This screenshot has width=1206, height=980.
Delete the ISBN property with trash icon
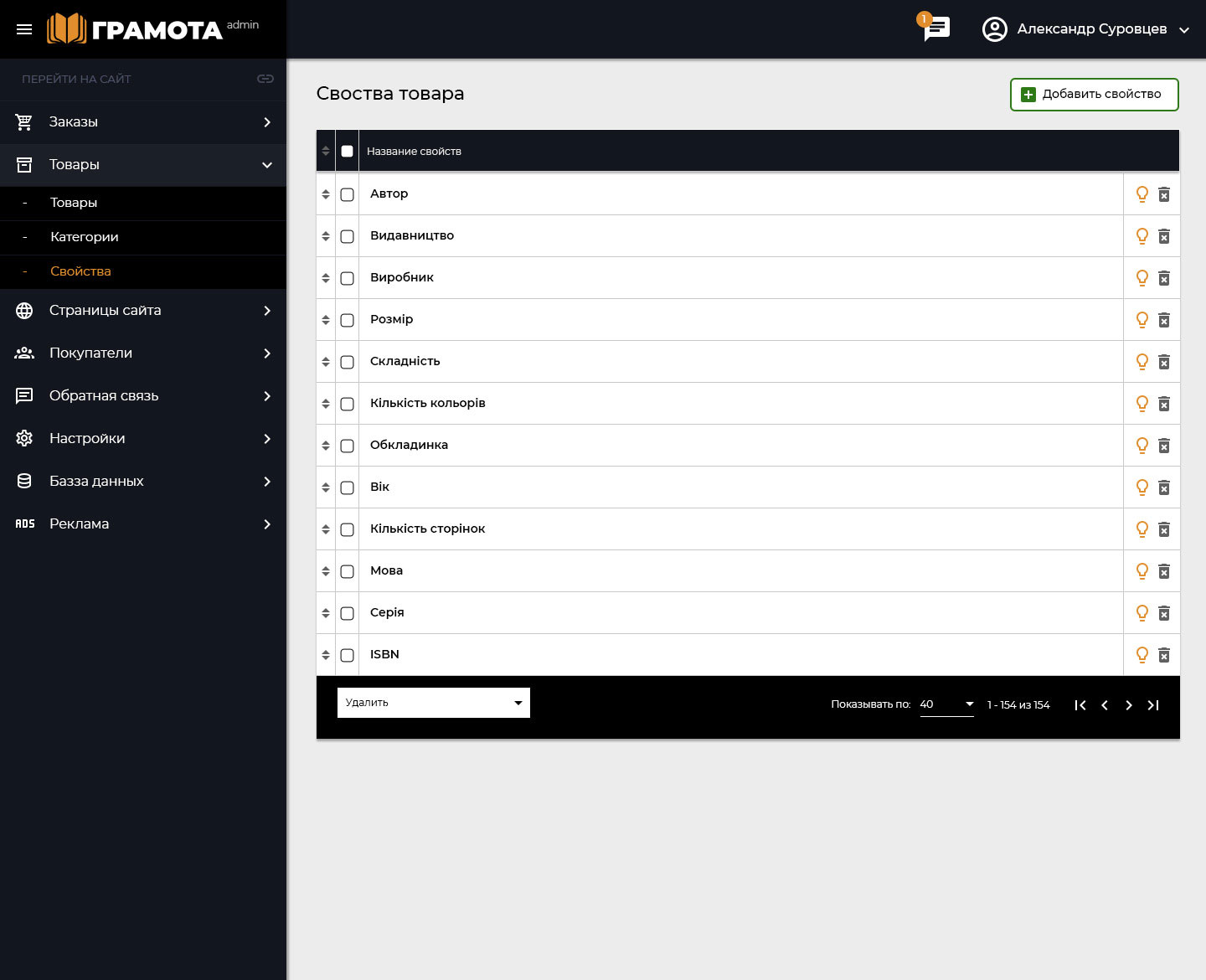[1164, 656]
